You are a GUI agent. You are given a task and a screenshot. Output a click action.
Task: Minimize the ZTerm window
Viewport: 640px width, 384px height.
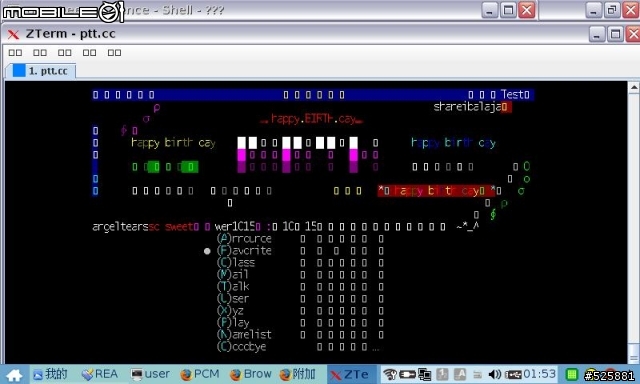[x=597, y=35]
